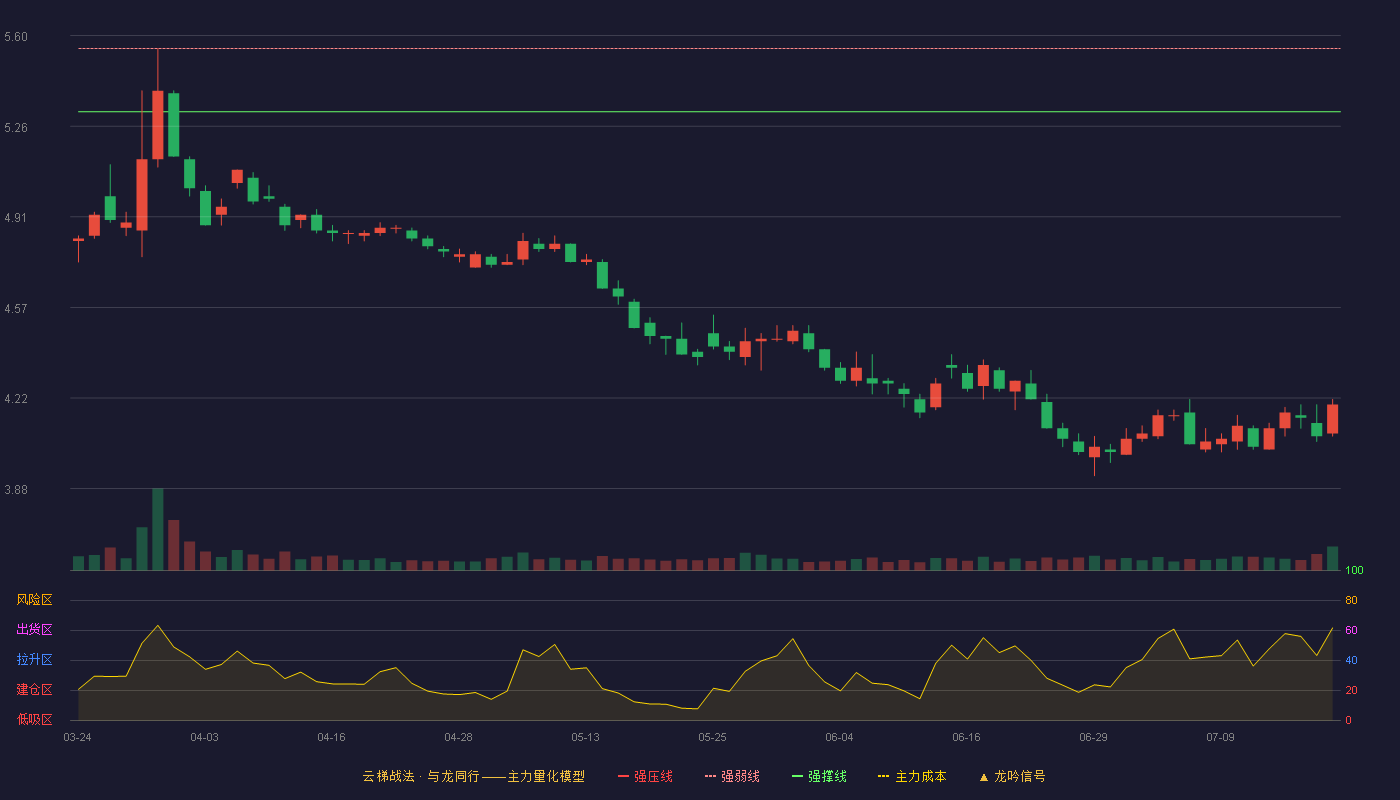
Task: Toggle the 主力成本 legend item
Action: pos(912,776)
